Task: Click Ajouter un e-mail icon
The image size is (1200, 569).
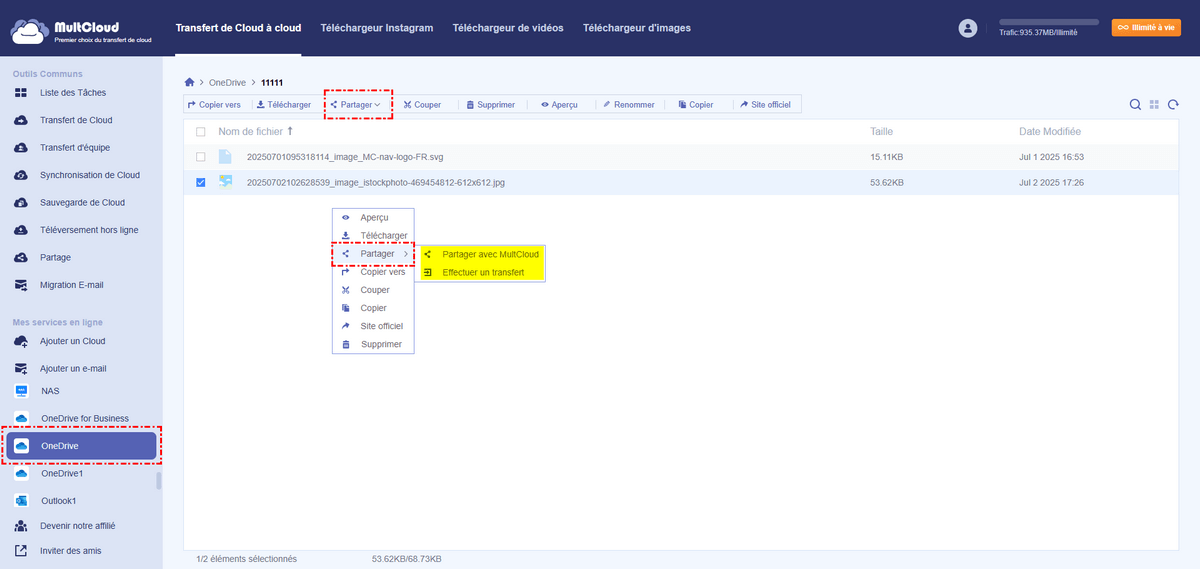Action: coord(21,368)
